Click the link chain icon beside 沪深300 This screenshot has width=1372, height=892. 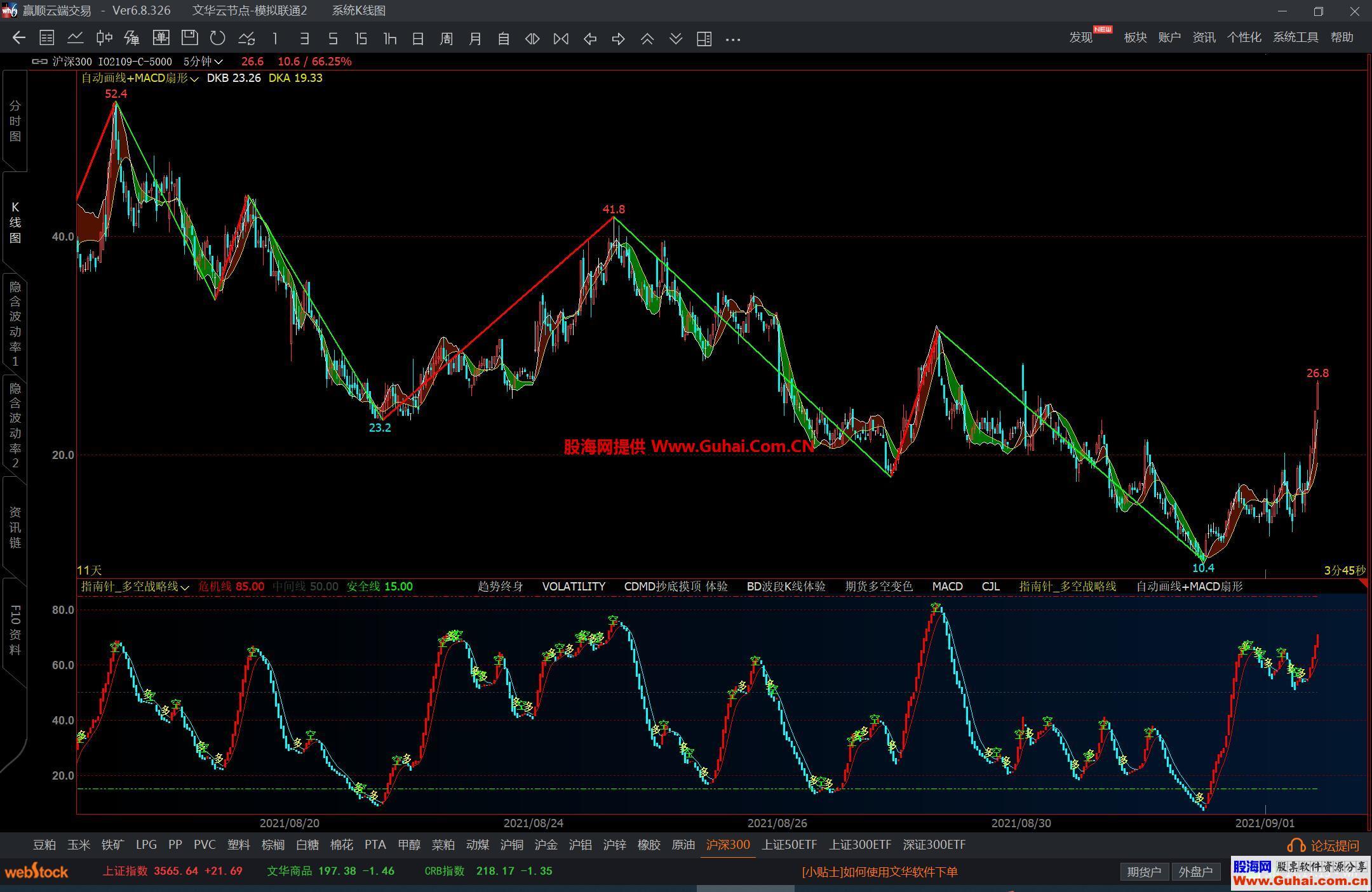(39, 62)
